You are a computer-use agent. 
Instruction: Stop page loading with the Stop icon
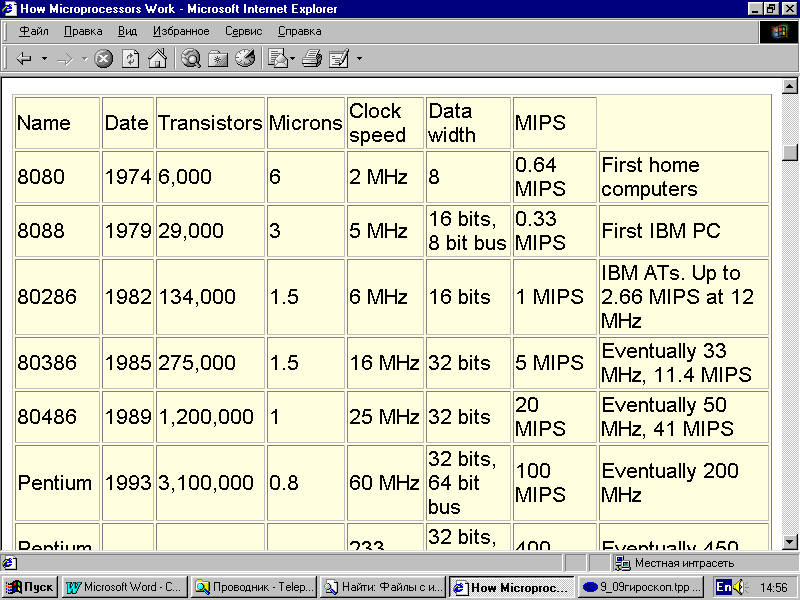tap(104, 59)
